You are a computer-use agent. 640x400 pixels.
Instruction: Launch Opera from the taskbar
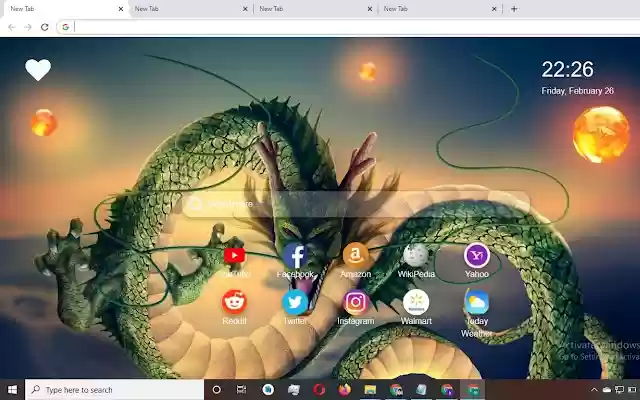(x=319, y=390)
